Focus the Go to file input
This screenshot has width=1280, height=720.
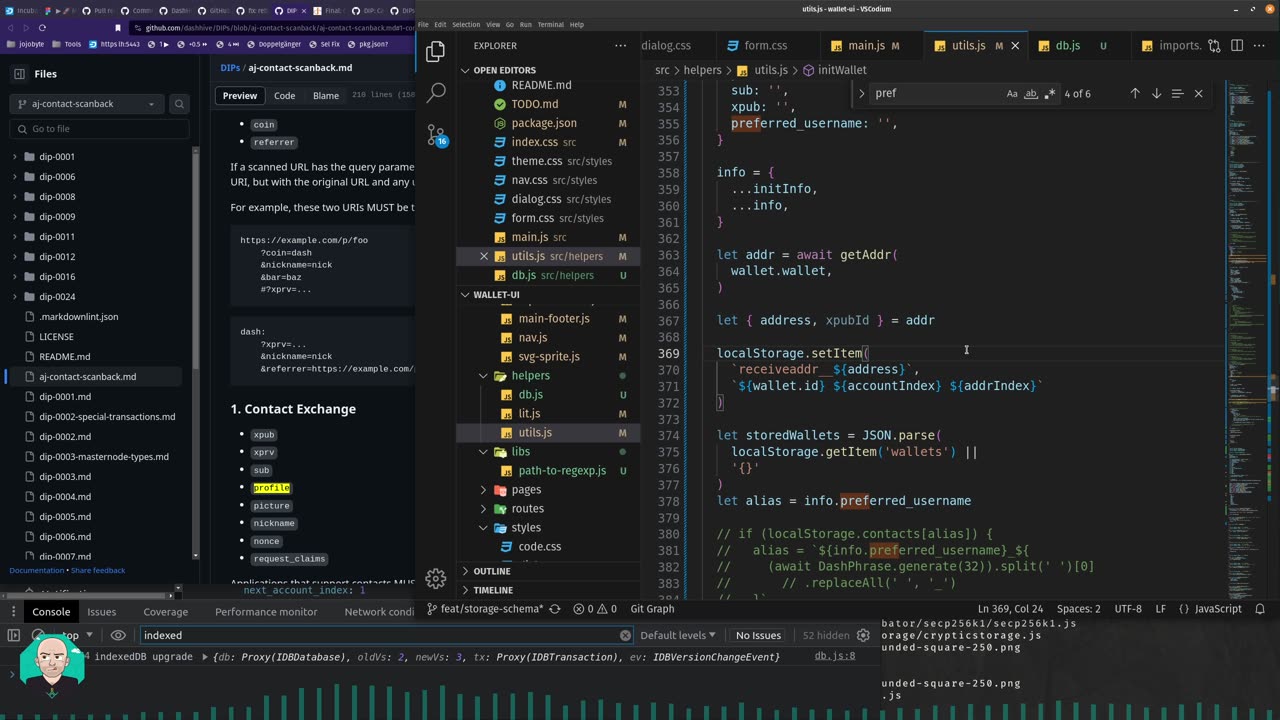[99, 129]
